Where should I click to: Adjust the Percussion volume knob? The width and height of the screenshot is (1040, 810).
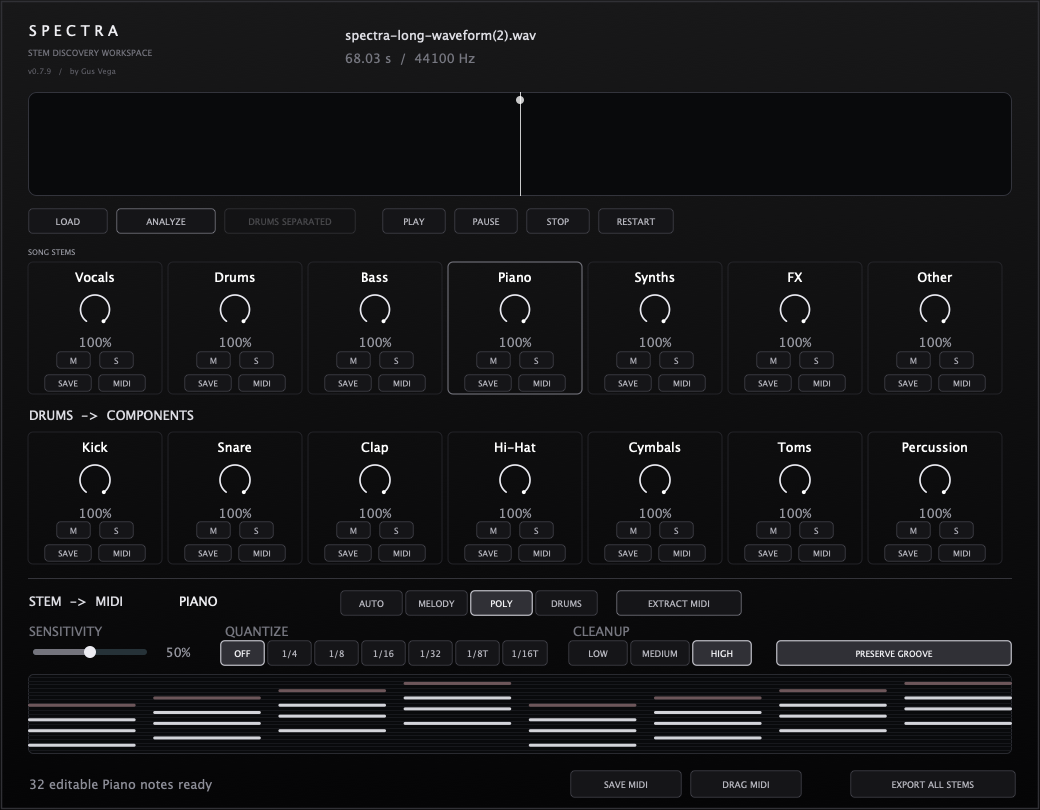935,480
